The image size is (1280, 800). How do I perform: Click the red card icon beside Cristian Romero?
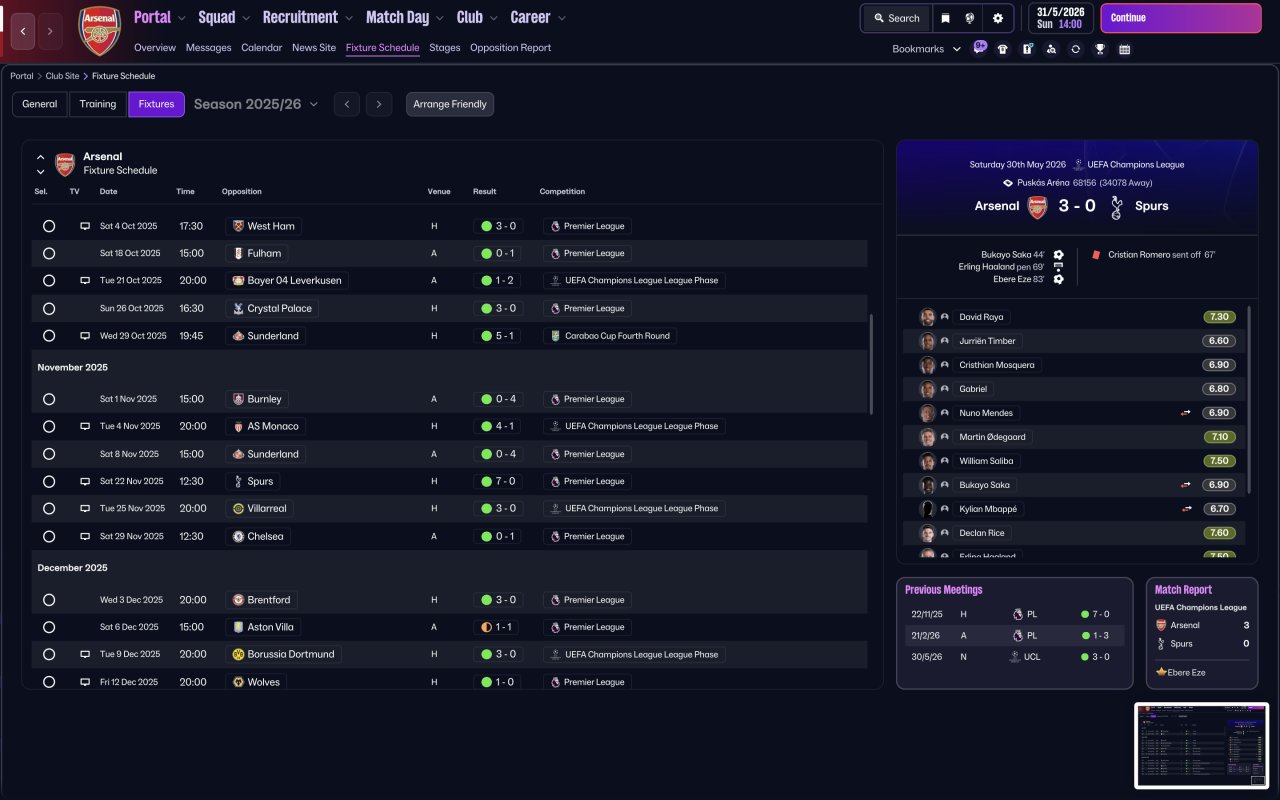[1097, 255]
